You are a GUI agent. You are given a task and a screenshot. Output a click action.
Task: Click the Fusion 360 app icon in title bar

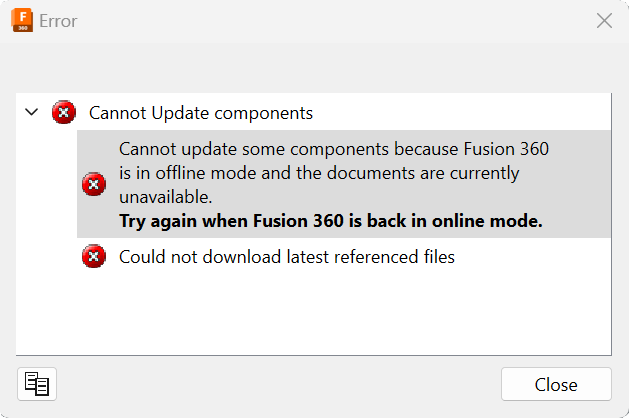pyautogui.click(x=22, y=20)
